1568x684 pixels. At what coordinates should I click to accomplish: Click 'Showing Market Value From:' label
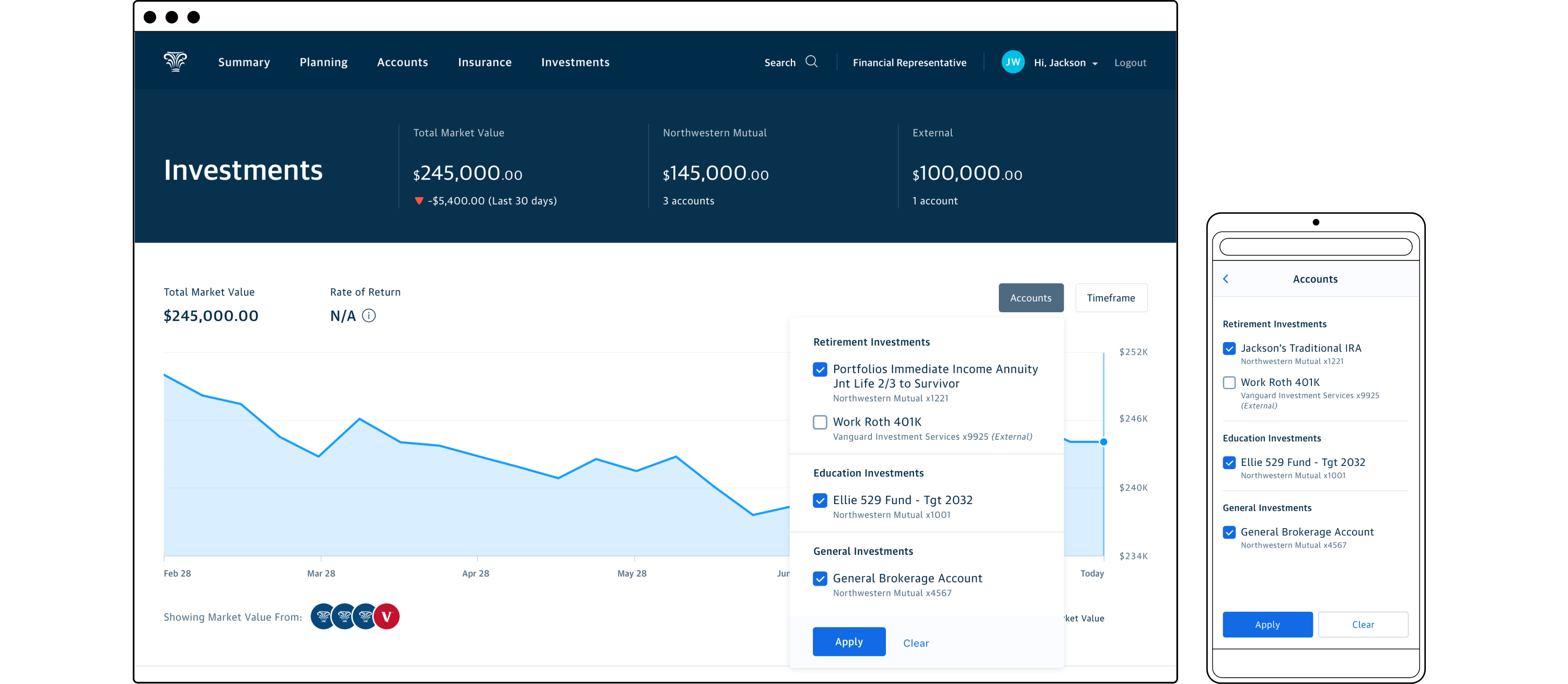pyautogui.click(x=233, y=617)
